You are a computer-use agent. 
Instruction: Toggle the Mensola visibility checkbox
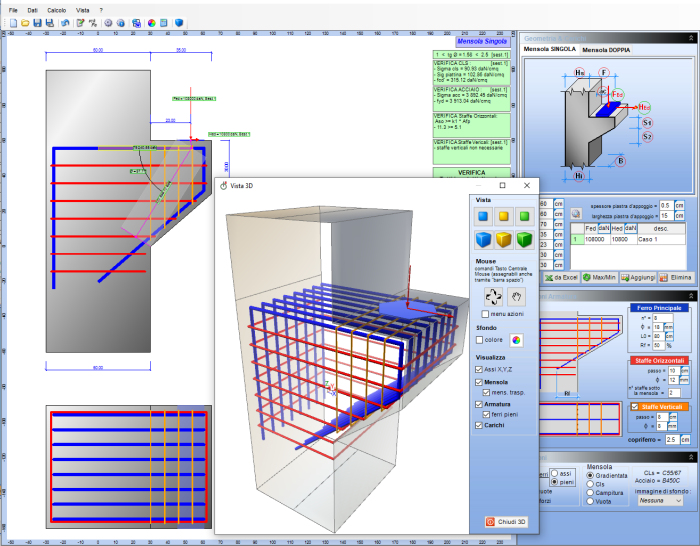479,382
